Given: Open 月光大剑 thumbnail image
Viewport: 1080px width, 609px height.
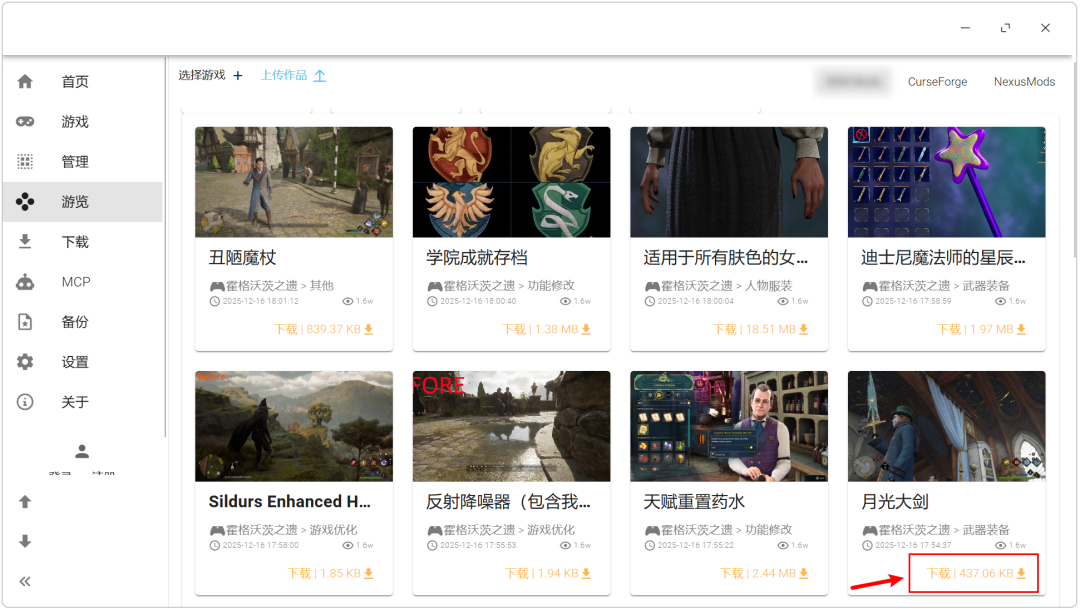Looking at the screenshot, I should click(x=946, y=426).
